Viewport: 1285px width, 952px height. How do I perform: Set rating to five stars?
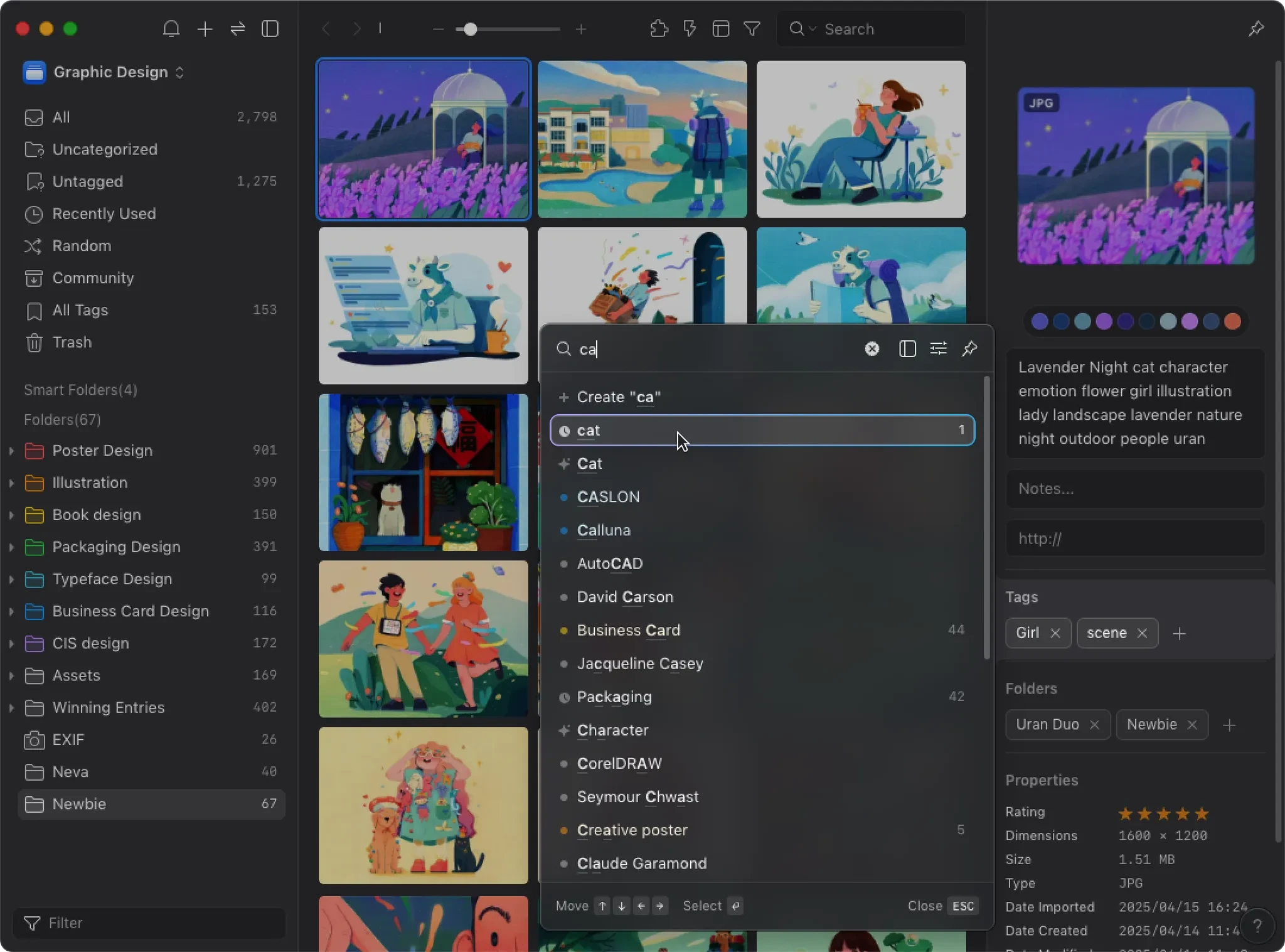pyautogui.click(x=1202, y=814)
